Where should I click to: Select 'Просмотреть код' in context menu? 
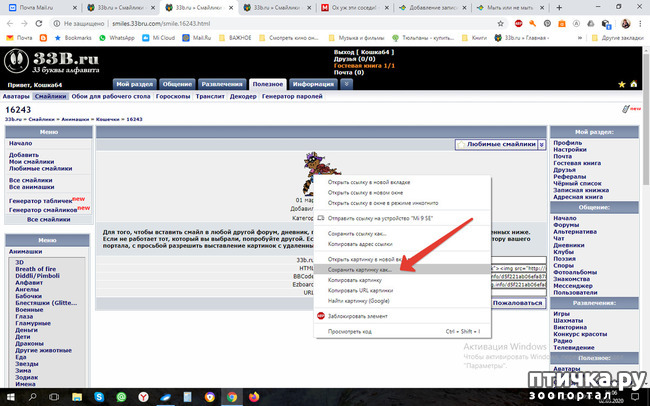pos(402,331)
